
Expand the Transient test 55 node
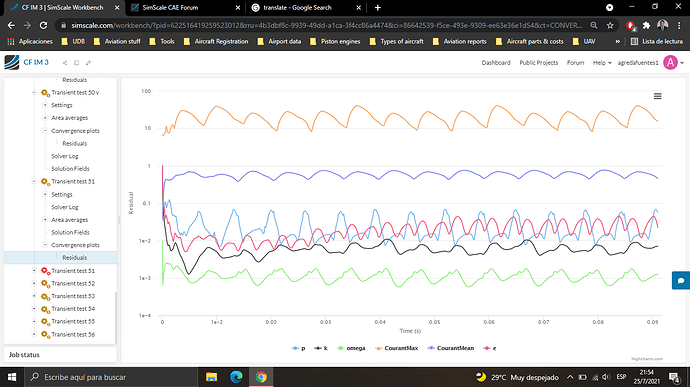coord(34,321)
